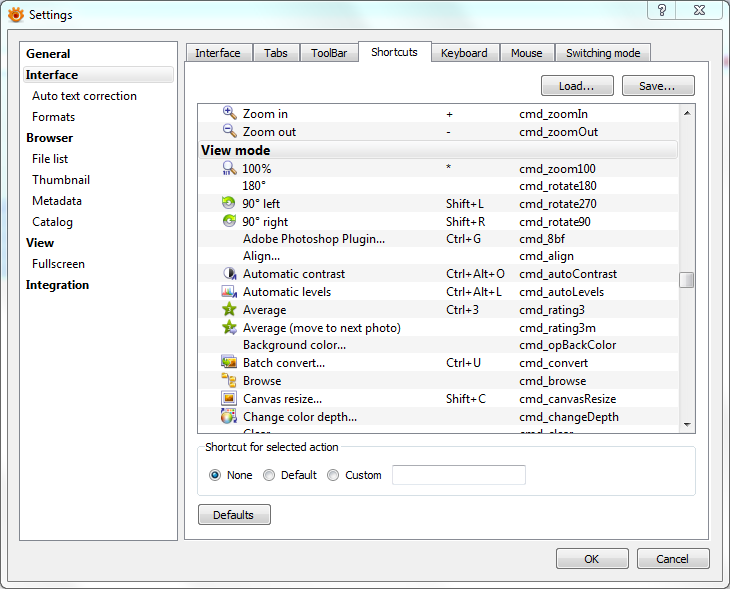Click the Automatic levels icon

pyautogui.click(x=229, y=292)
